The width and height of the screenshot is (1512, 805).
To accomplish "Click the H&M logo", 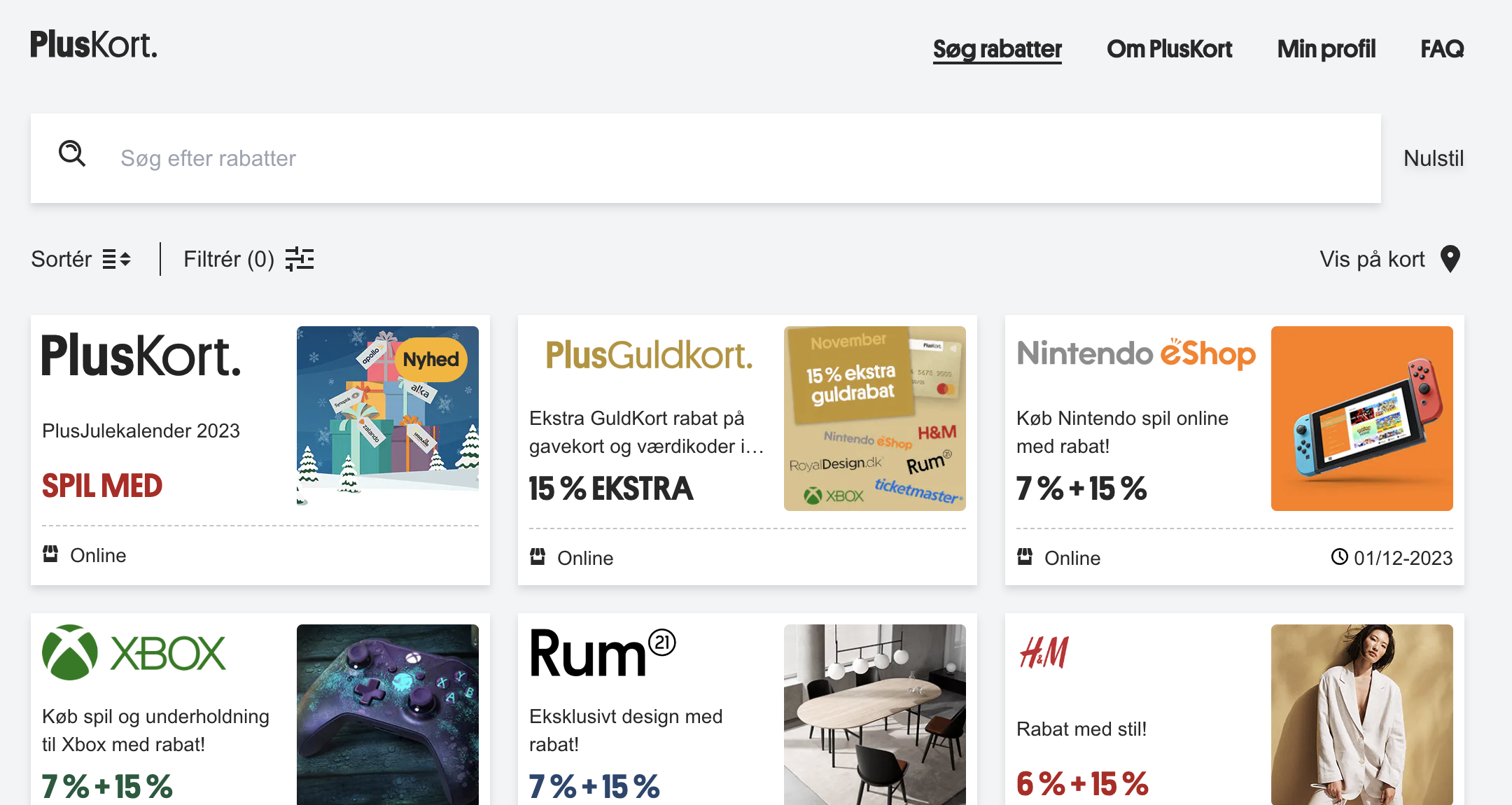I will pos(1044,652).
